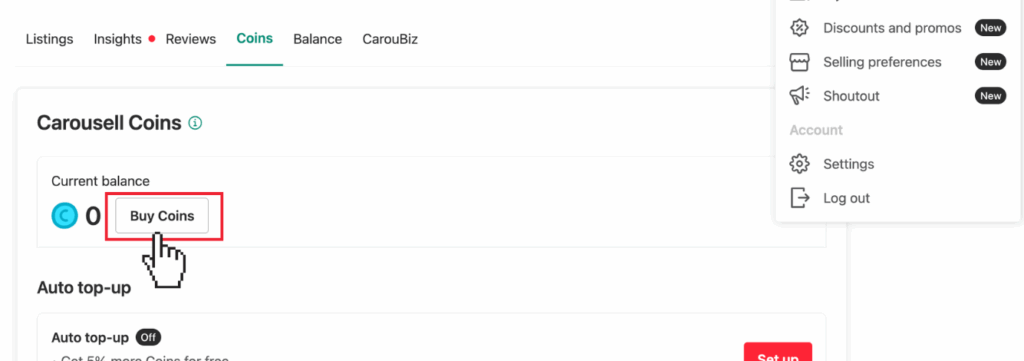Choose the Log out menu text
This screenshot has height=361, width=1024.
(x=846, y=198)
